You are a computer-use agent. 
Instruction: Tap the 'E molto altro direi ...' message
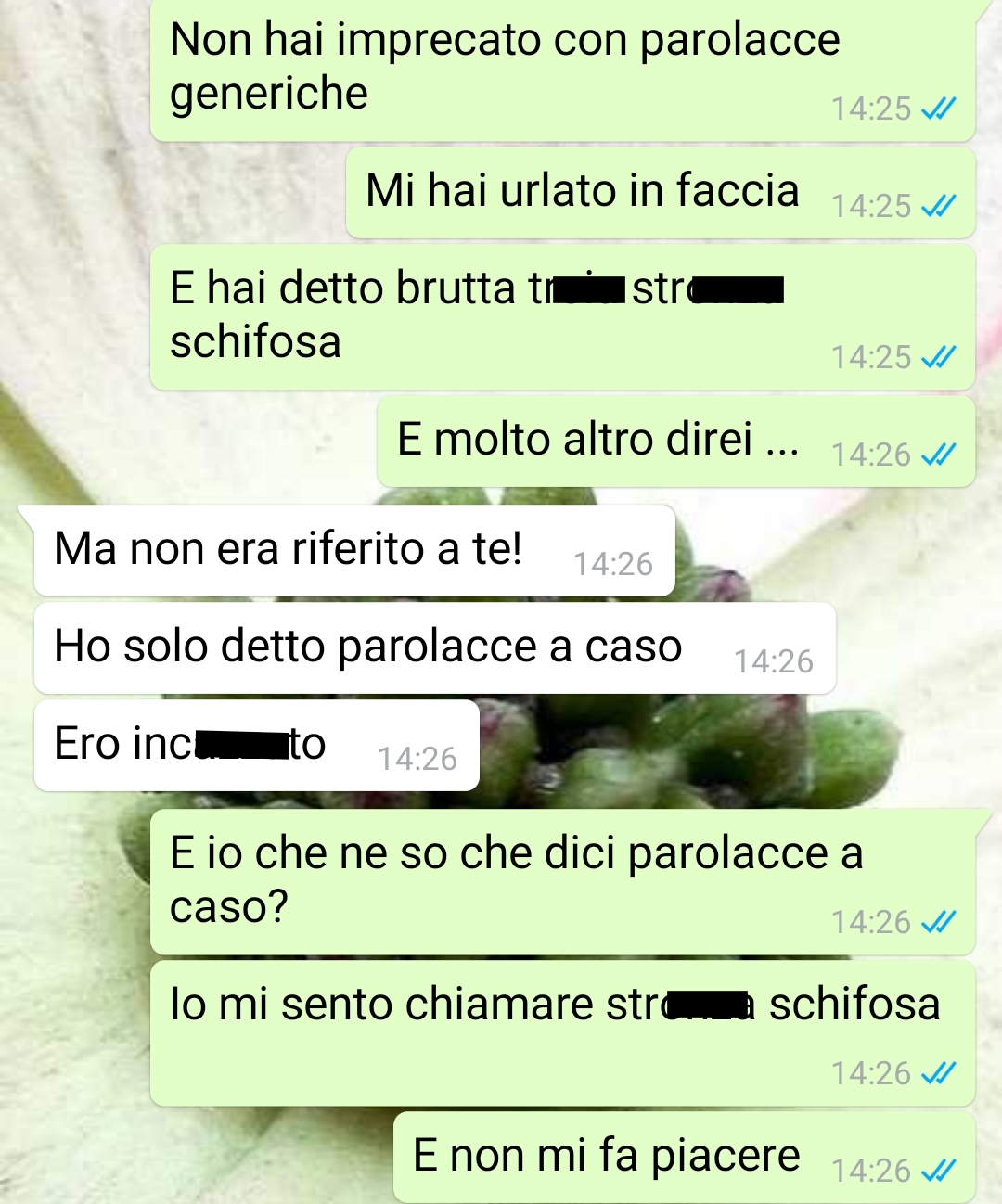coord(675,442)
